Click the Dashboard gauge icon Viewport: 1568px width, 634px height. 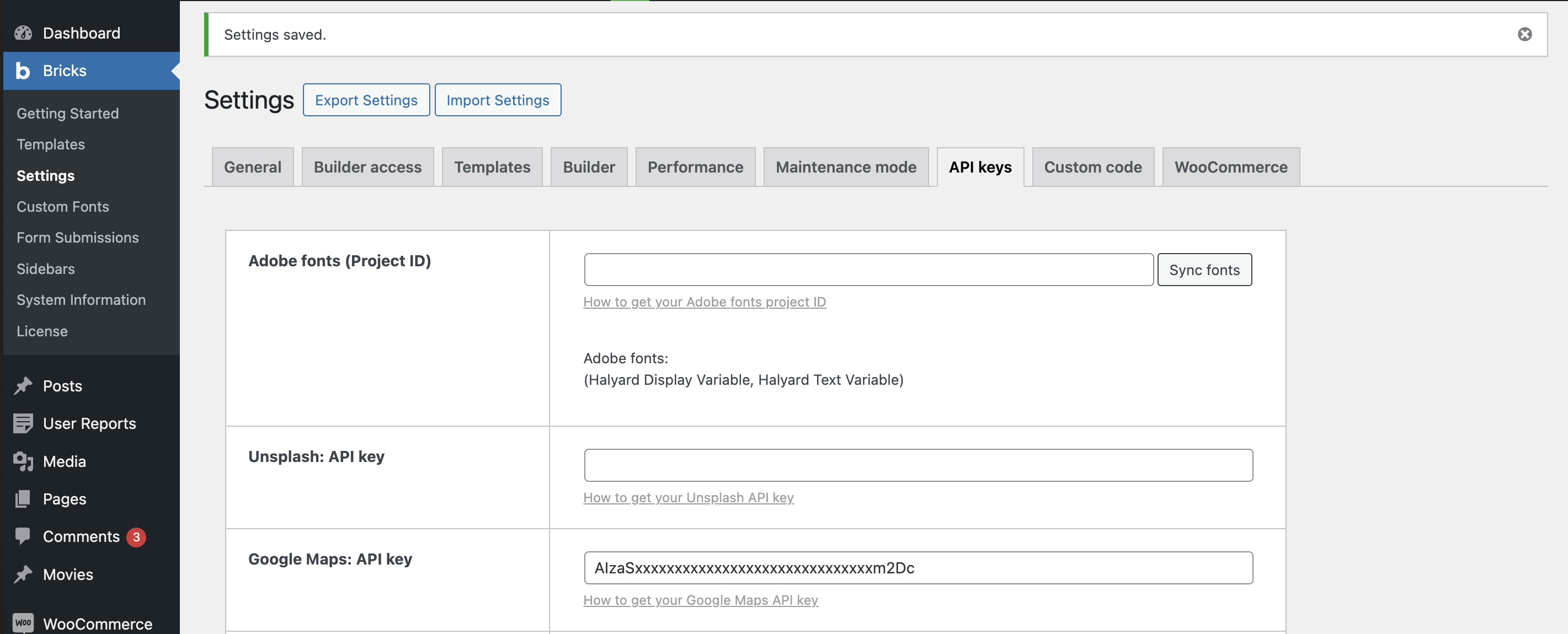click(23, 33)
